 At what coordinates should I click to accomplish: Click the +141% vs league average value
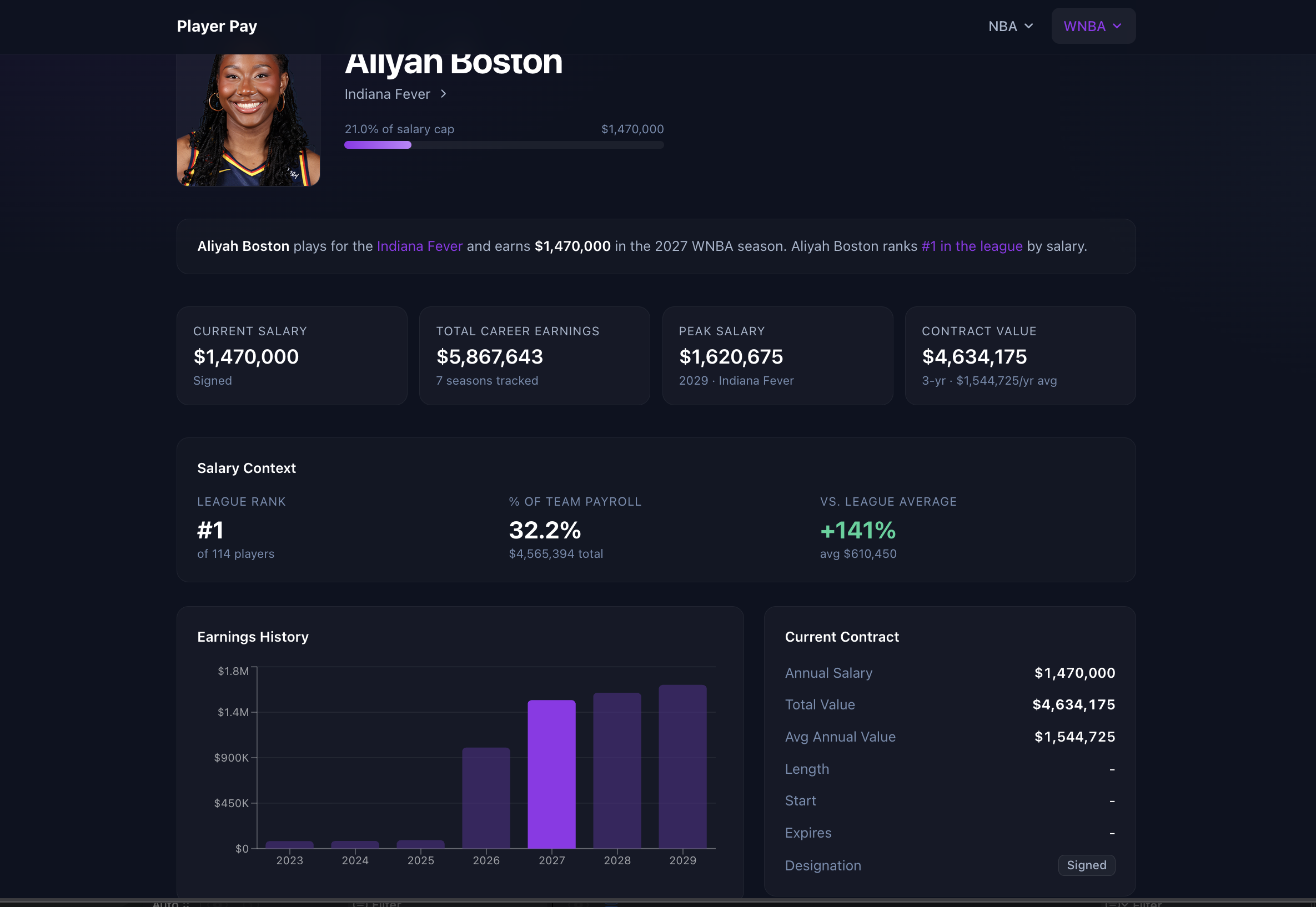coord(857,530)
